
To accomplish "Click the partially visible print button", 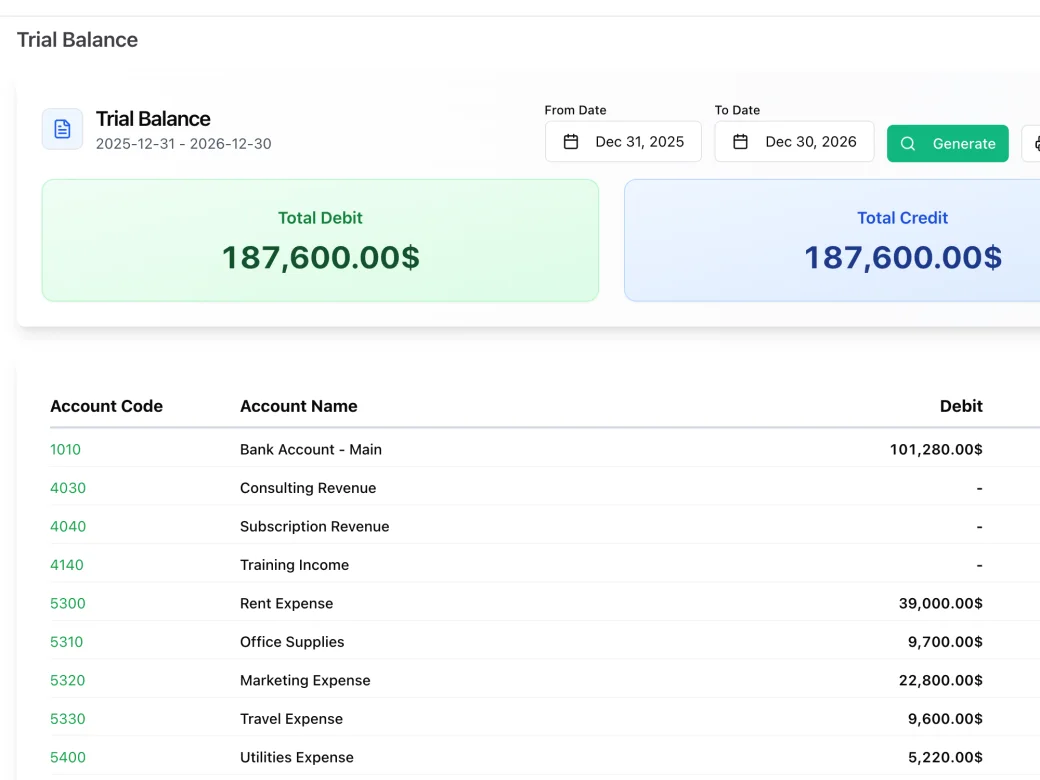I will [x=1031, y=143].
